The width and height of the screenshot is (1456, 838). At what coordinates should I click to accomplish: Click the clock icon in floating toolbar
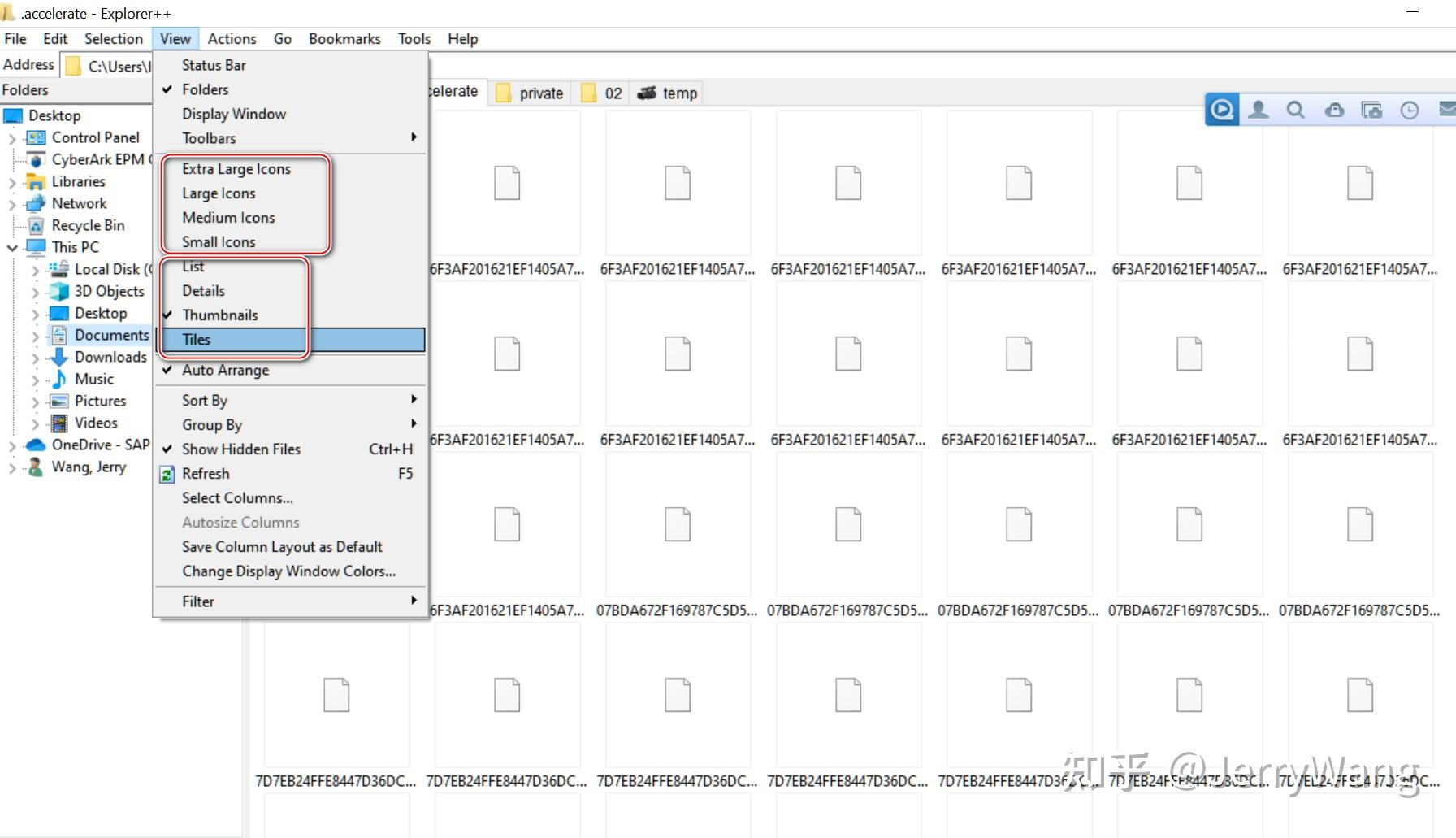point(1410,110)
